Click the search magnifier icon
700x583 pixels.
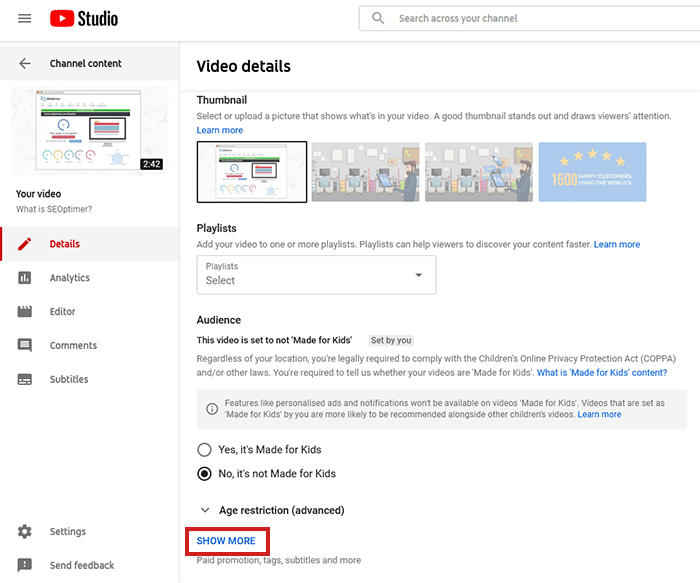(x=378, y=18)
